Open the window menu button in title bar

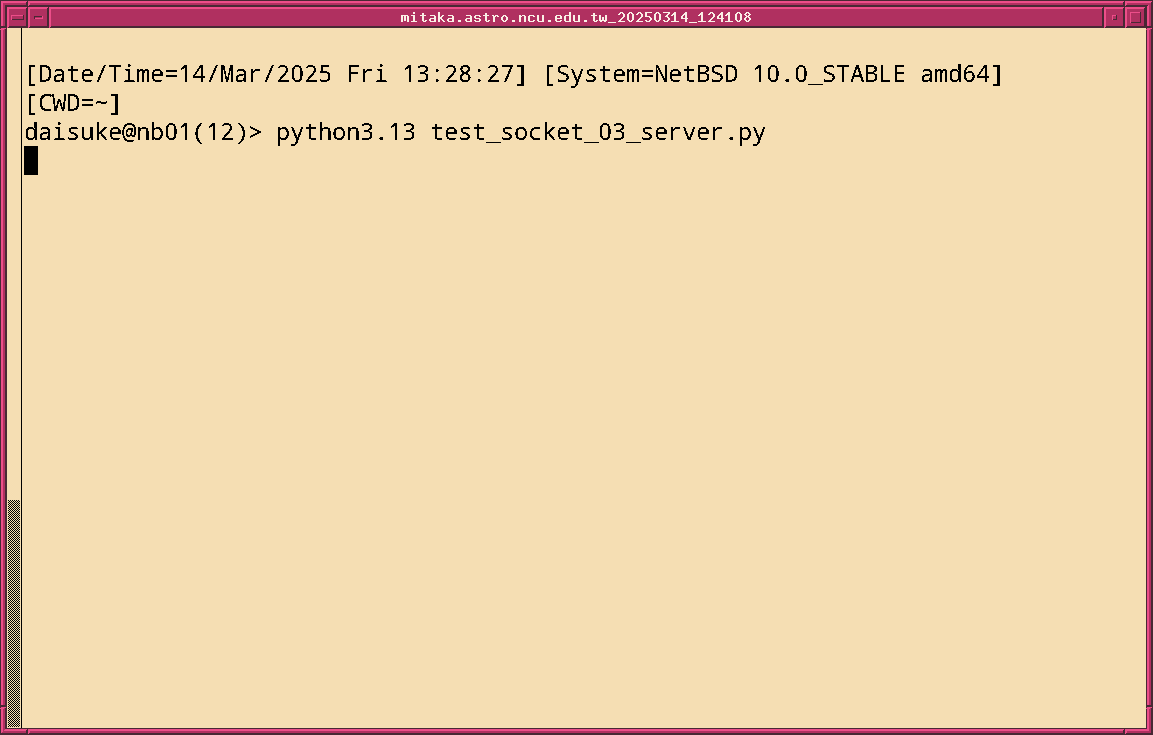coord(17,17)
